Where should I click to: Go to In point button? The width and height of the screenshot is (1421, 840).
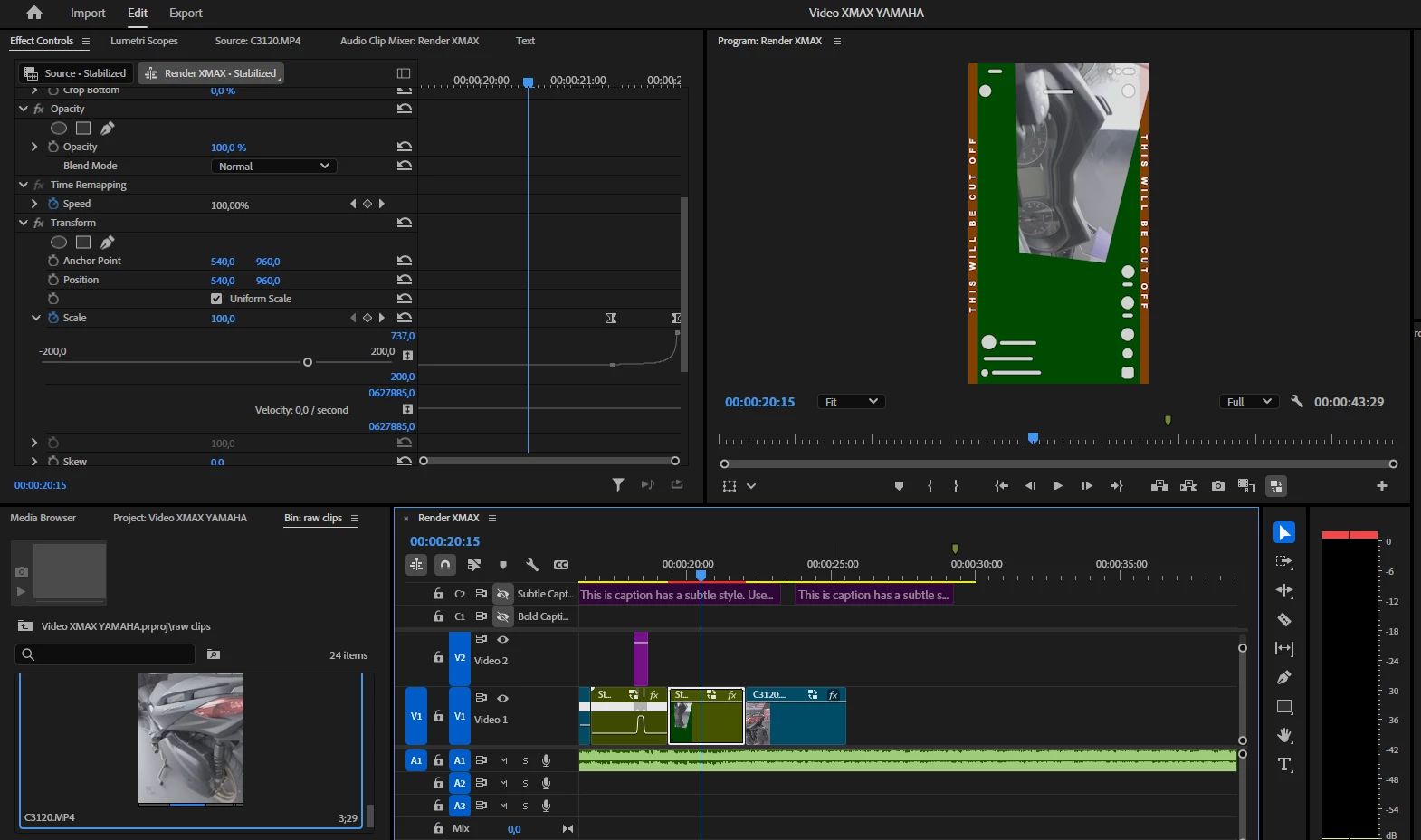point(1001,486)
